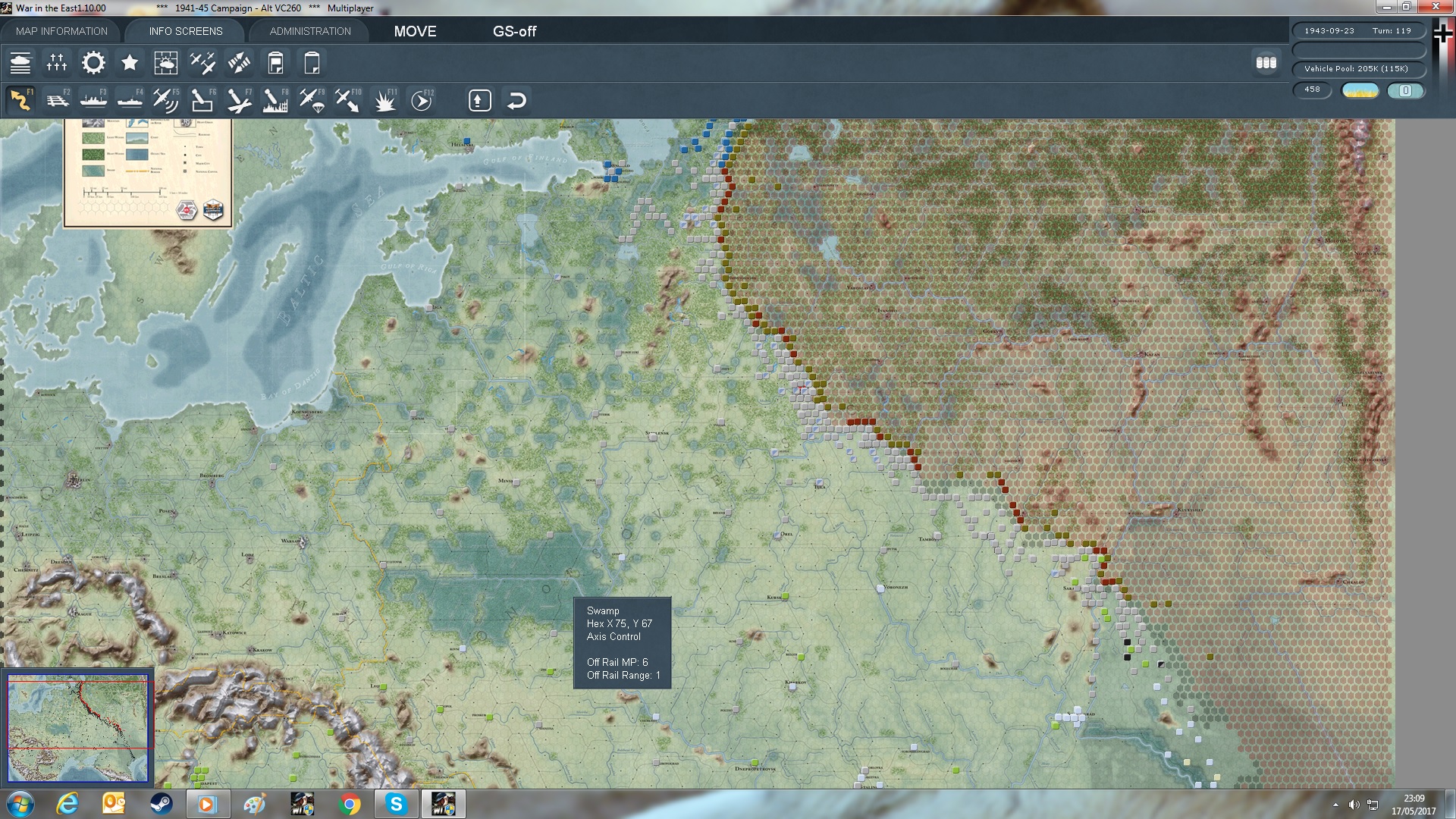Open the losses screen with crosses icon
1456x819 pixels.
(57, 63)
